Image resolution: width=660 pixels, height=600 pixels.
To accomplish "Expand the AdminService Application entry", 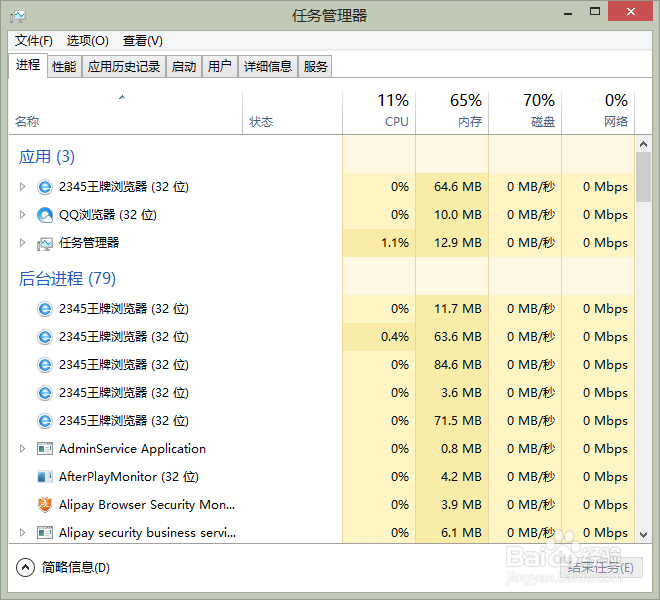I will (22, 449).
